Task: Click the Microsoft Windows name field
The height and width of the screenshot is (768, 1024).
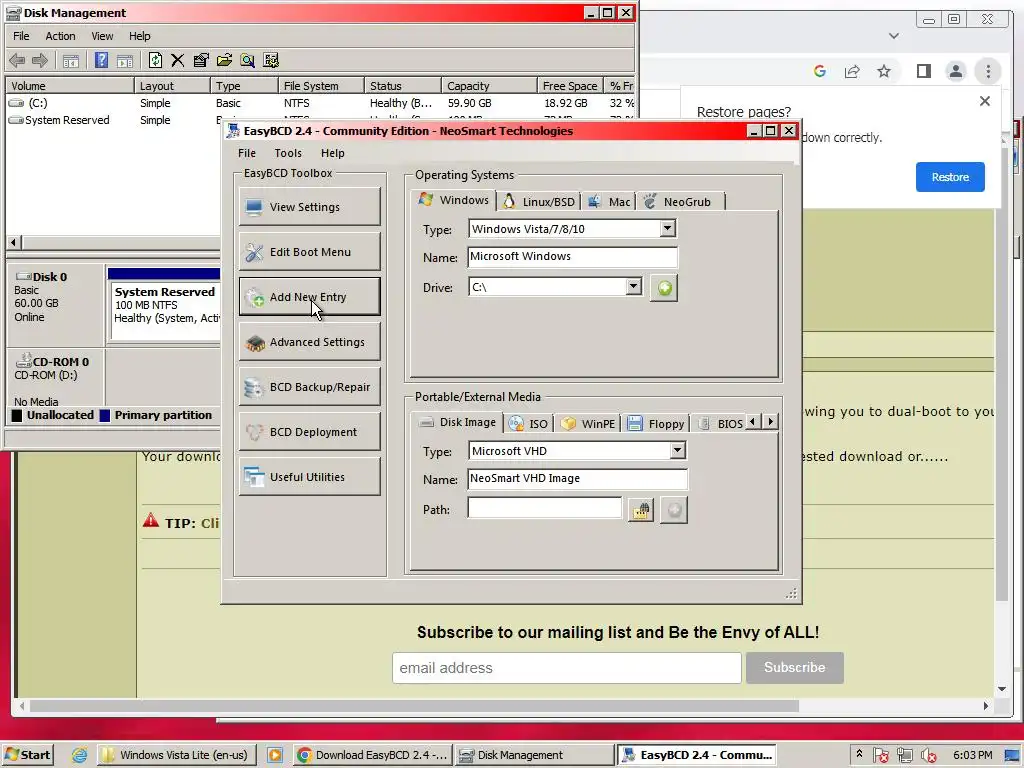Action: coord(572,257)
